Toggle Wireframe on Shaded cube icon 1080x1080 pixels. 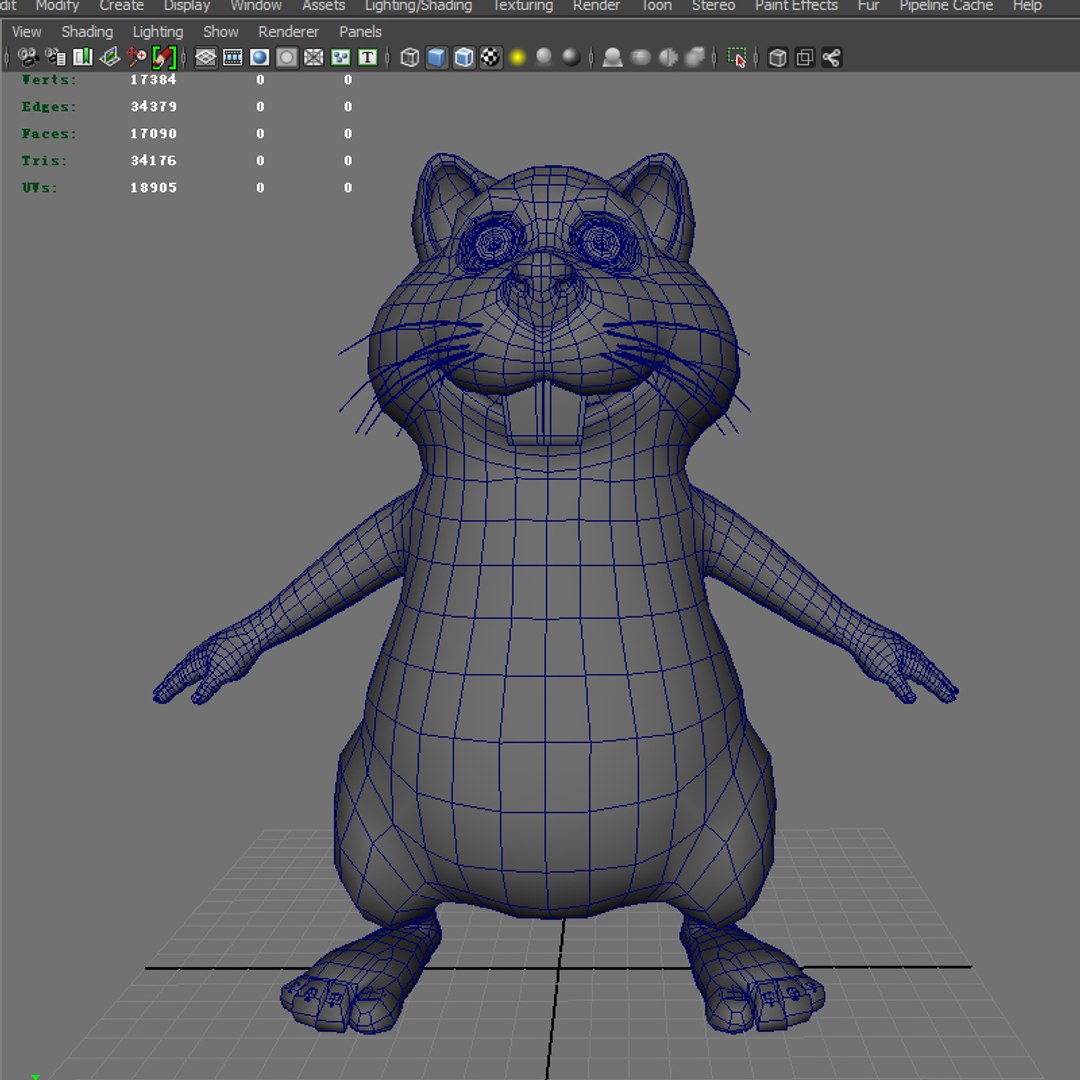[464, 57]
